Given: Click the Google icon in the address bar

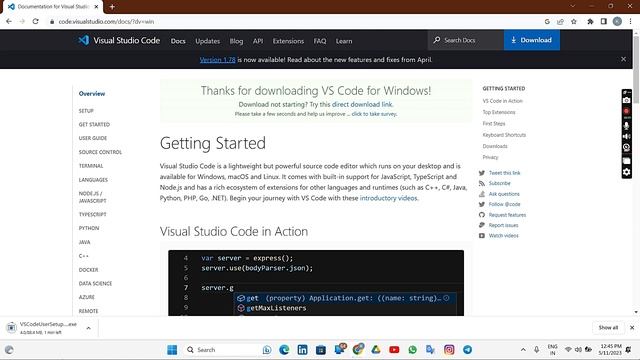Looking at the screenshot, I should coord(547,22).
